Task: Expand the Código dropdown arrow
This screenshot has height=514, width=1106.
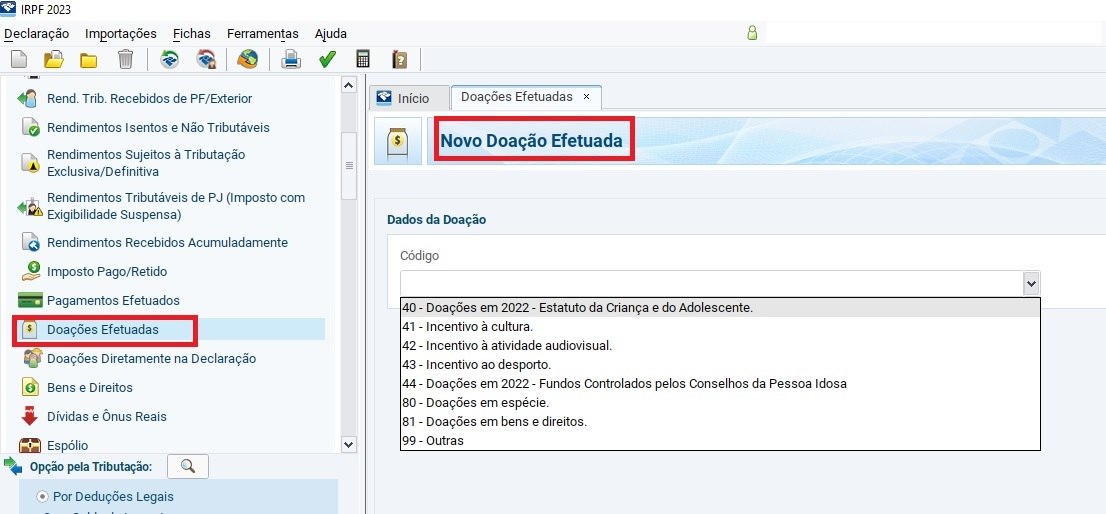Action: coord(1031,284)
